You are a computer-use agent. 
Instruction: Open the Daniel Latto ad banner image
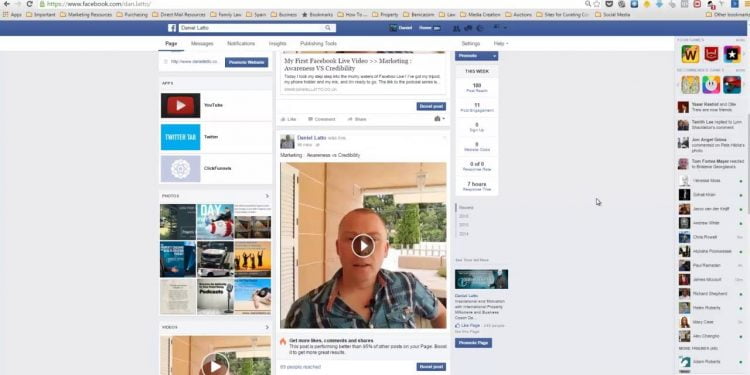481,279
